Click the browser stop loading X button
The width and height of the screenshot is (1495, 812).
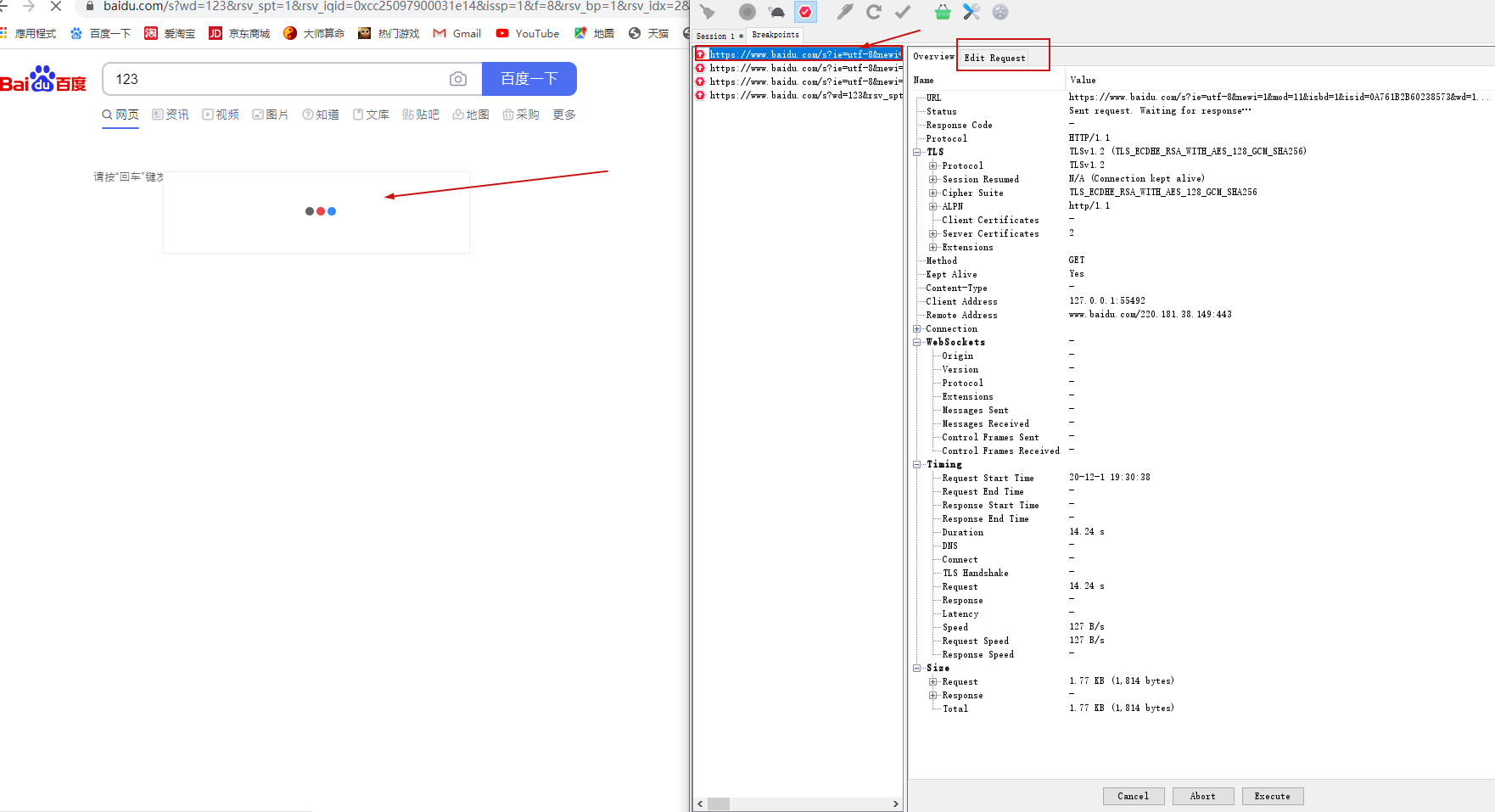56,6
